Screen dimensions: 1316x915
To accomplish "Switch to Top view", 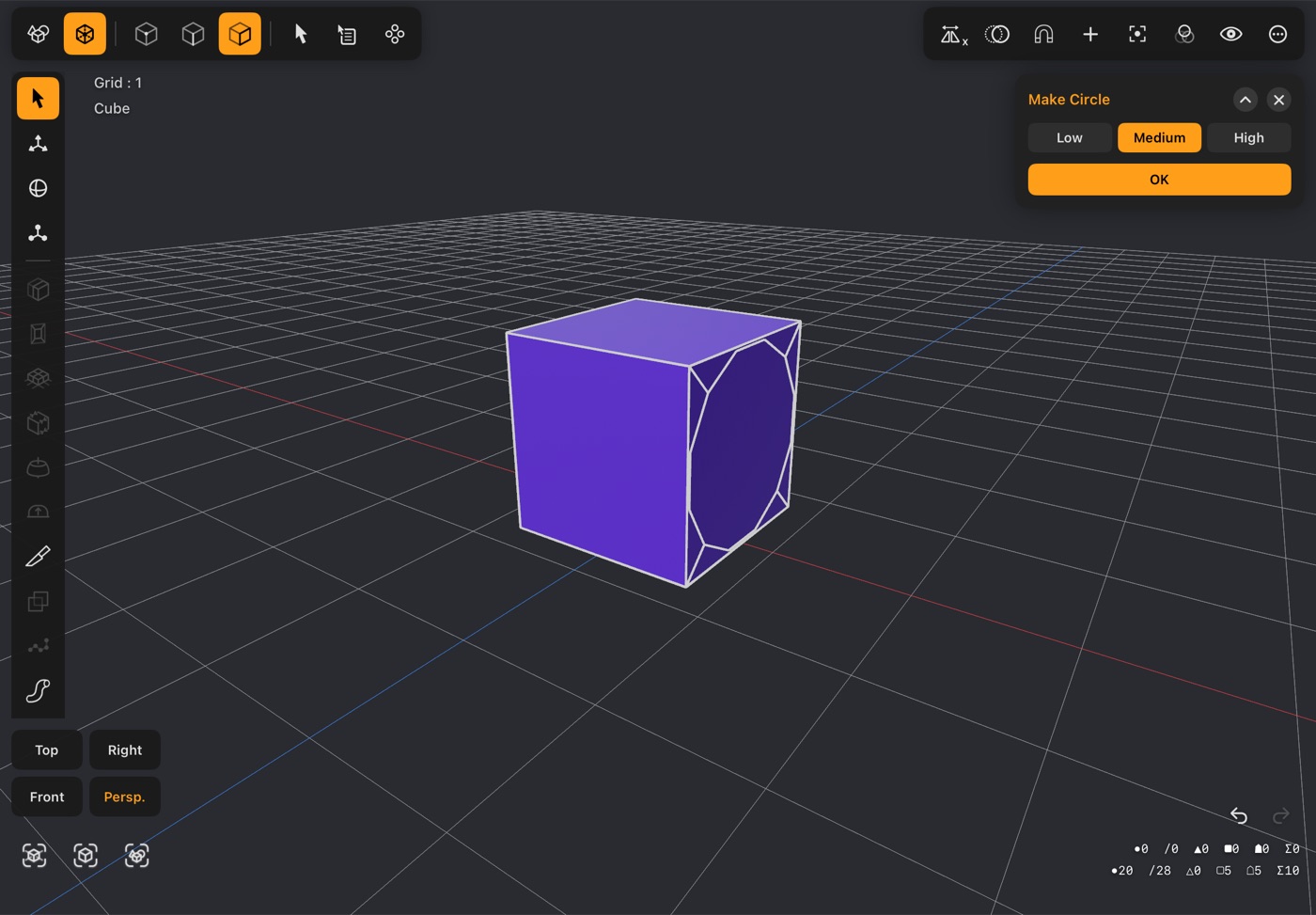I will click(x=47, y=749).
